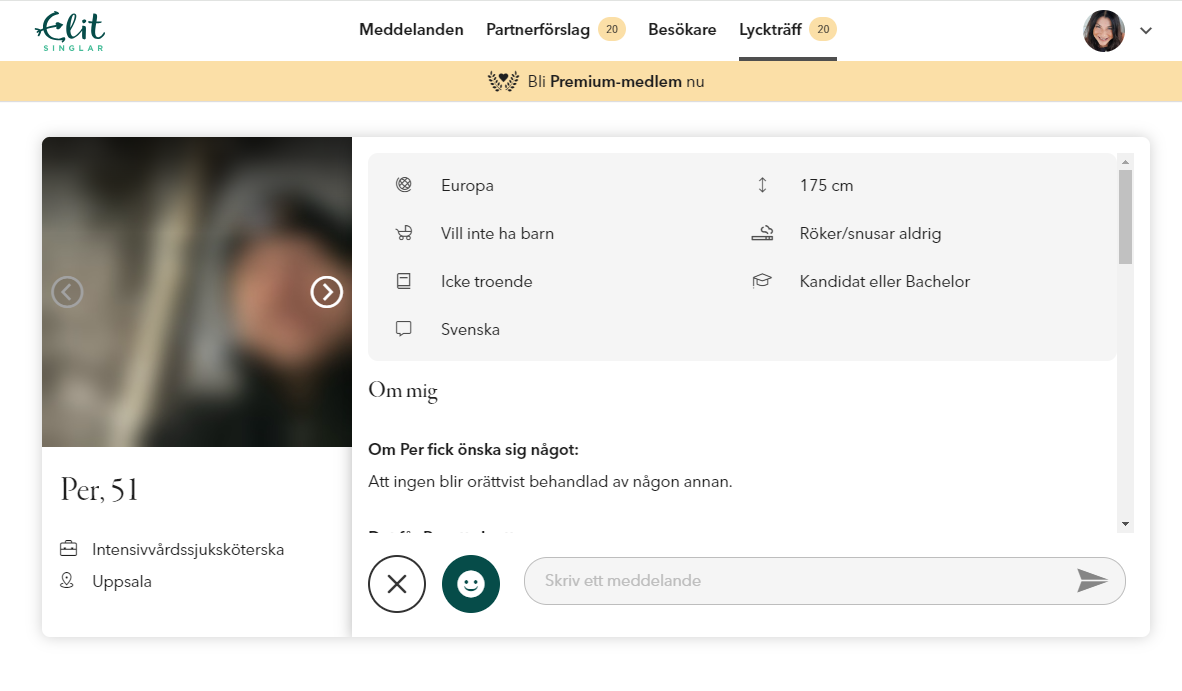Click the Icke troende text
The height and width of the screenshot is (691, 1182).
pyautogui.click(x=486, y=282)
